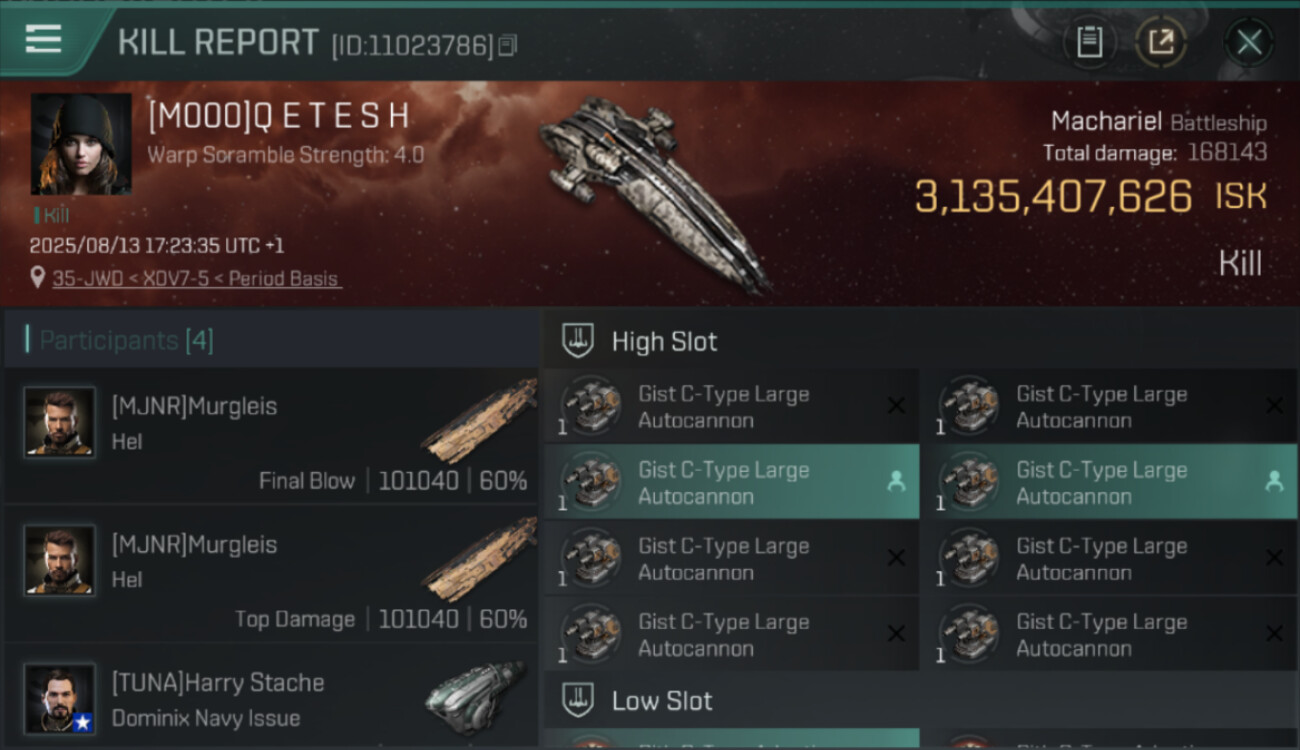1300x750 pixels.
Task: Click the High Slot section icon
Action: 578,341
